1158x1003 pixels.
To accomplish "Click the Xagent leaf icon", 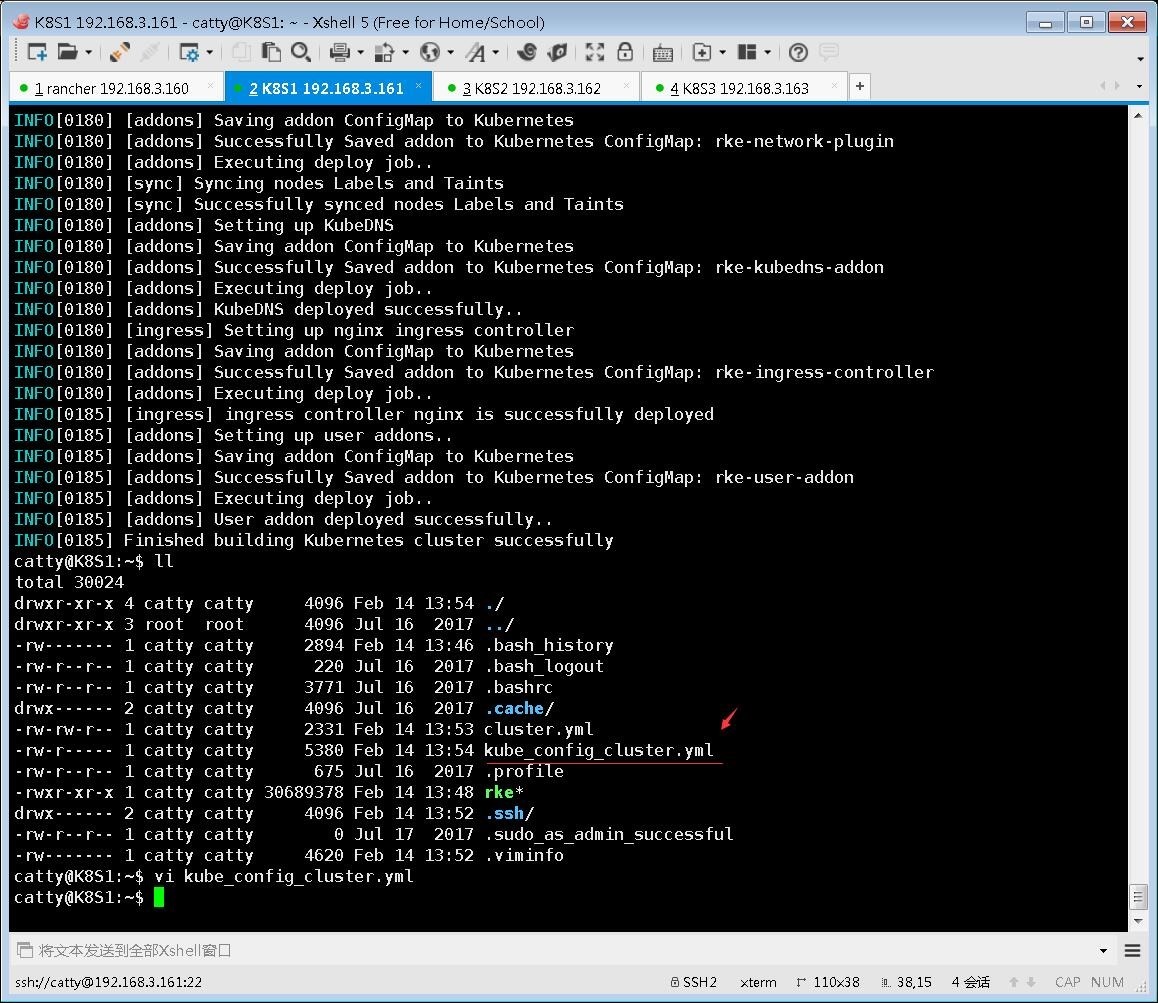I will coord(558,52).
